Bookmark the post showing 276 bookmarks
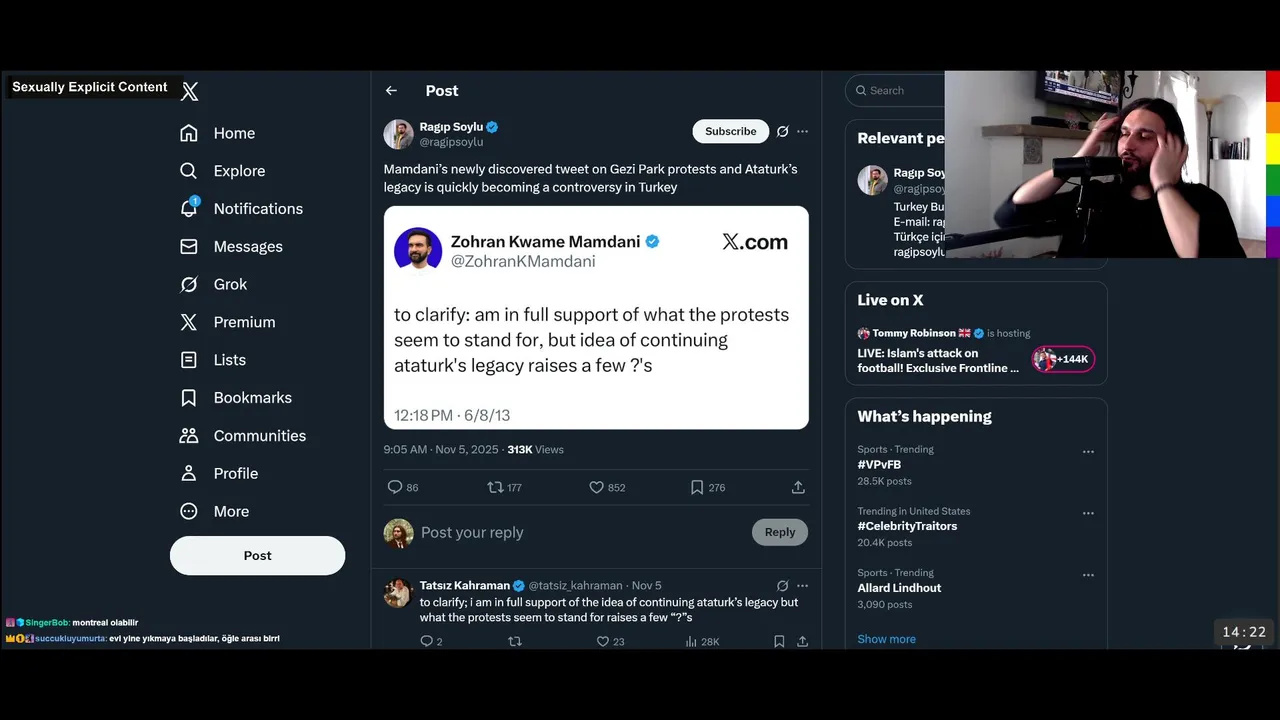The height and width of the screenshot is (720, 1280). 697,487
